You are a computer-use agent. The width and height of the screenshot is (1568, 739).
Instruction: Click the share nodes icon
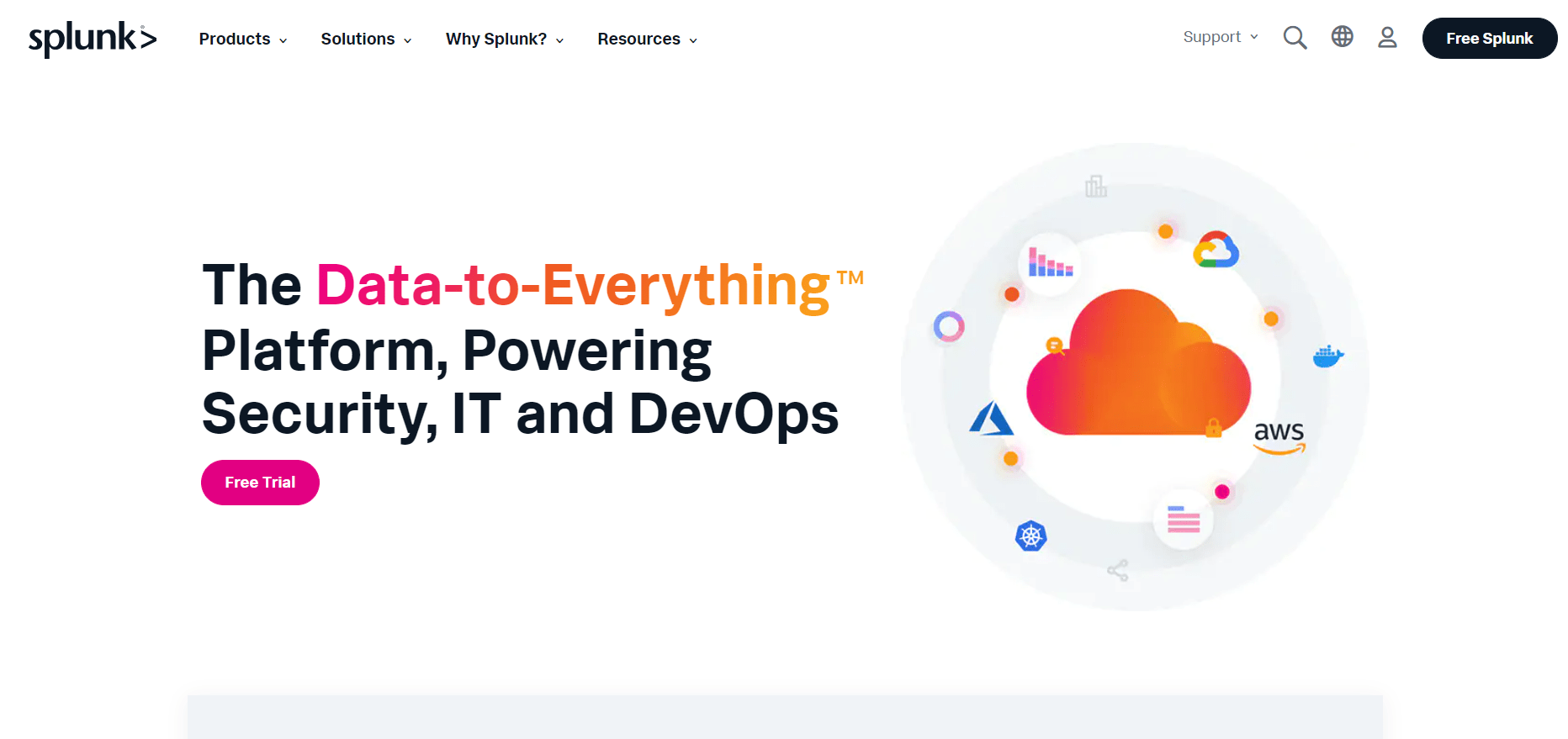pyautogui.click(x=1118, y=571)
